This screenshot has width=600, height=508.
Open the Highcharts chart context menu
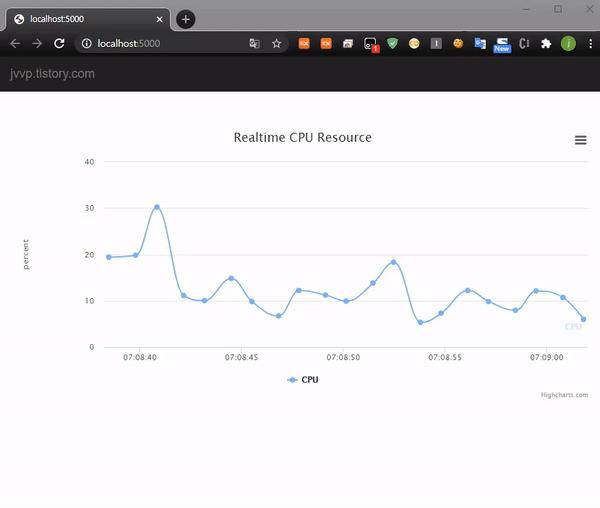(580, 140)
